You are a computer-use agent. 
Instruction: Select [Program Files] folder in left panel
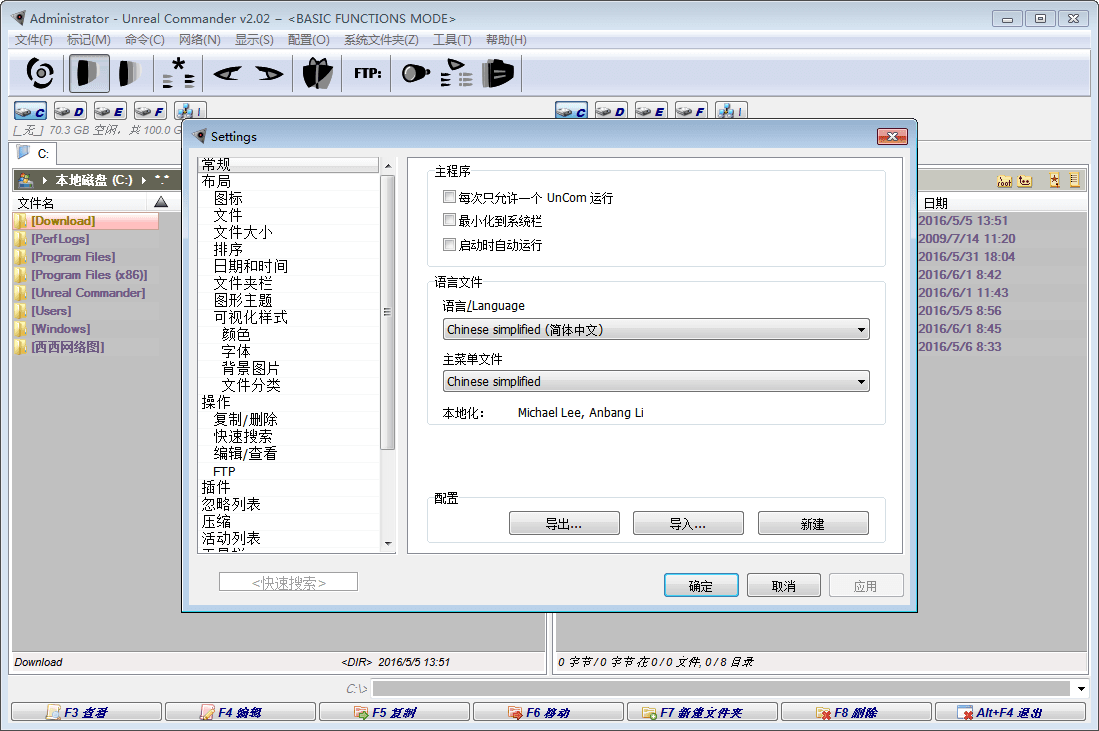(x=73, y=257)
